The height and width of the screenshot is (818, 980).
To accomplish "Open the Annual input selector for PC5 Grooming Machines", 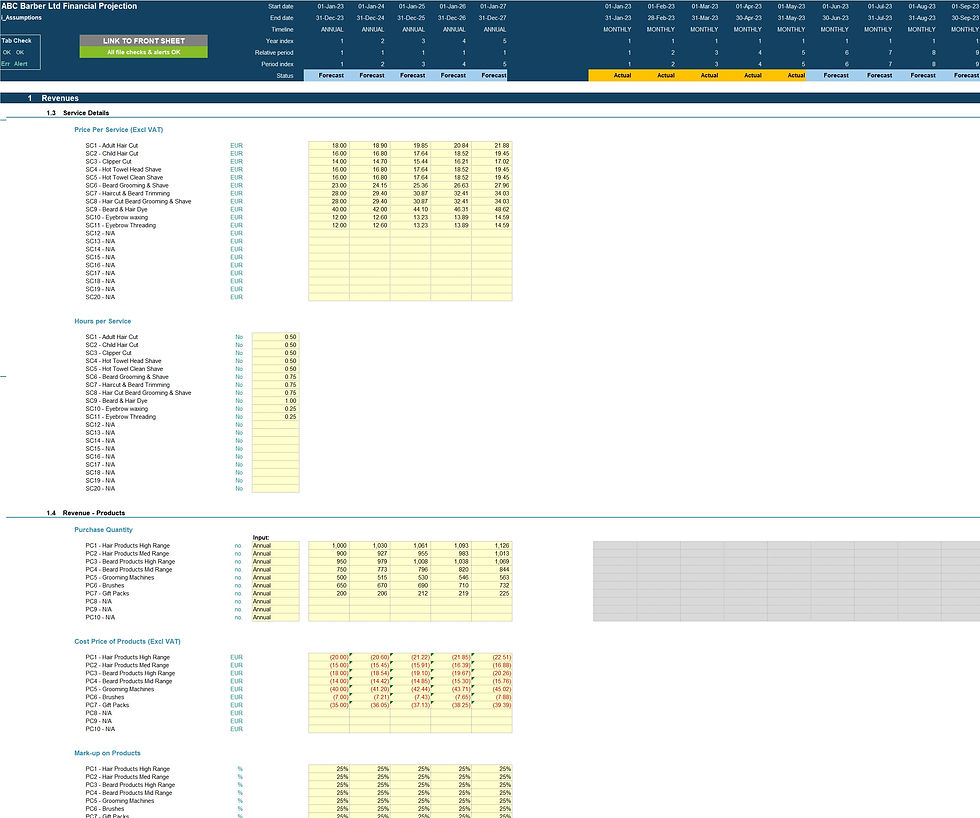I will [x=276, y=577].
